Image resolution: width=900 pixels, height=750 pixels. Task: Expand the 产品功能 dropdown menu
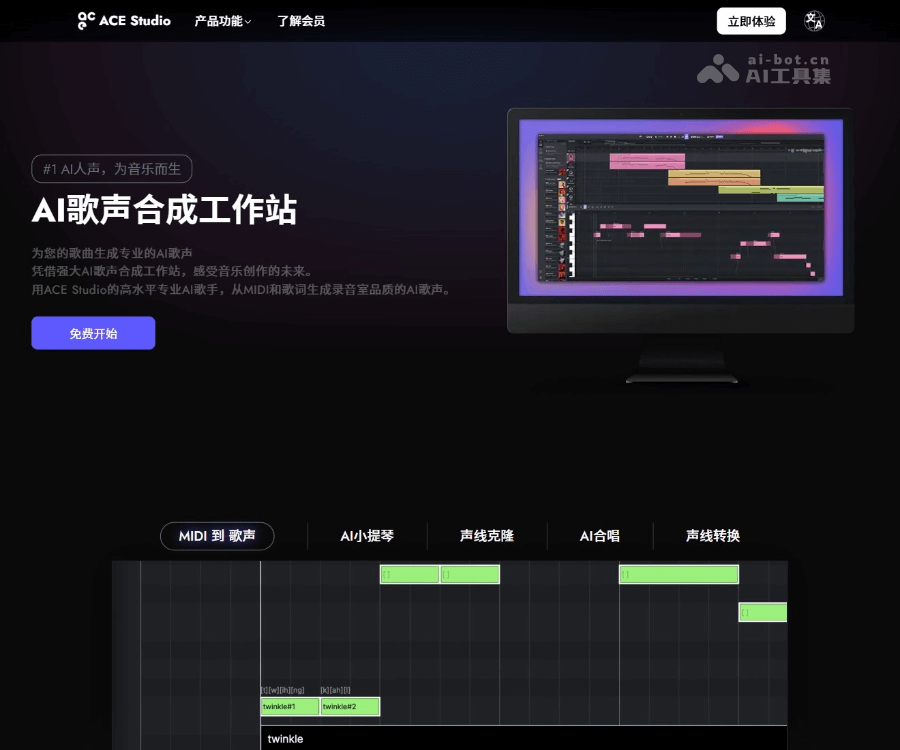pyautogui.click(x=221, y=20)
